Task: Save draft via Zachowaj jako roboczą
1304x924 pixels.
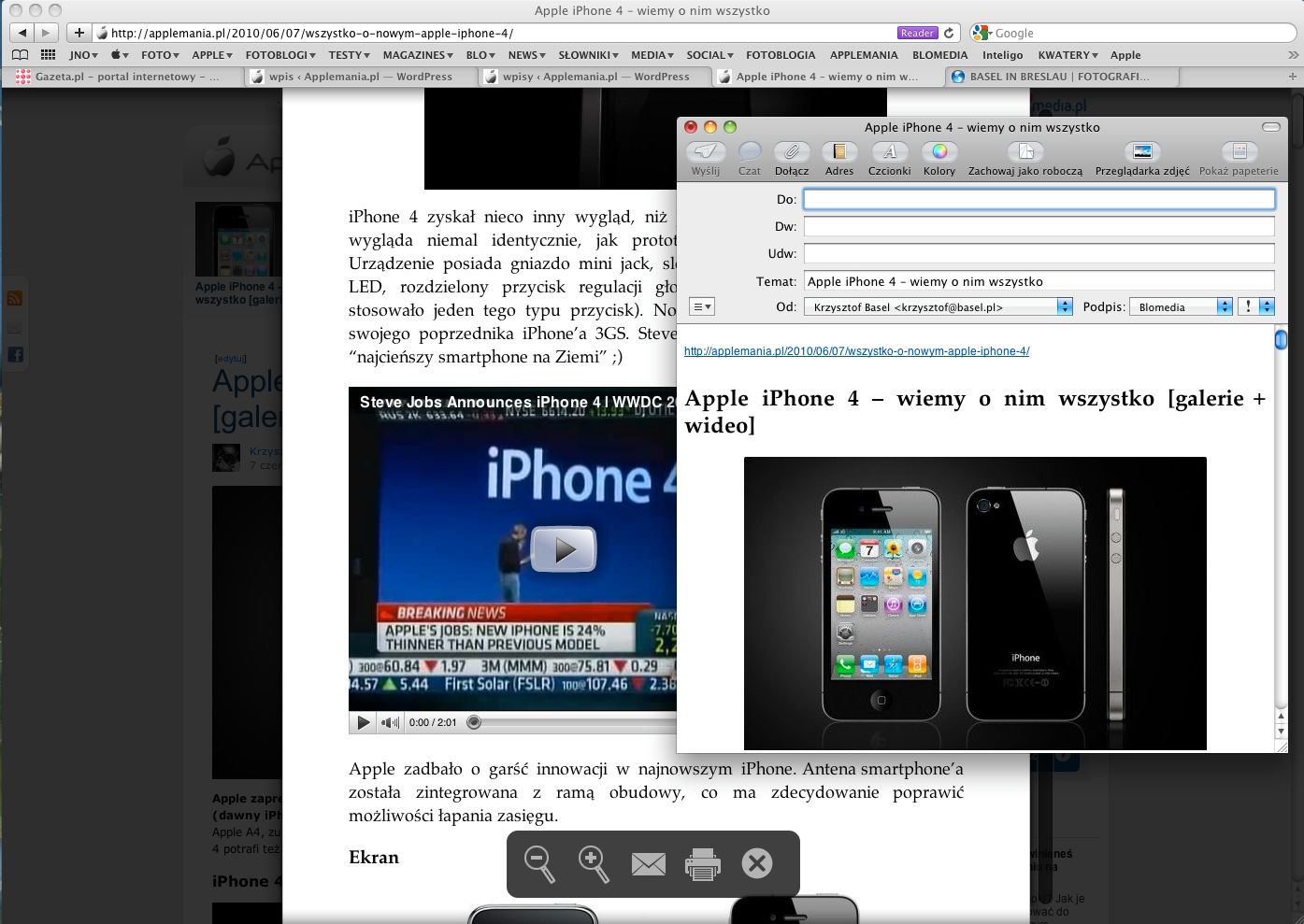Action: [1025, 158]
